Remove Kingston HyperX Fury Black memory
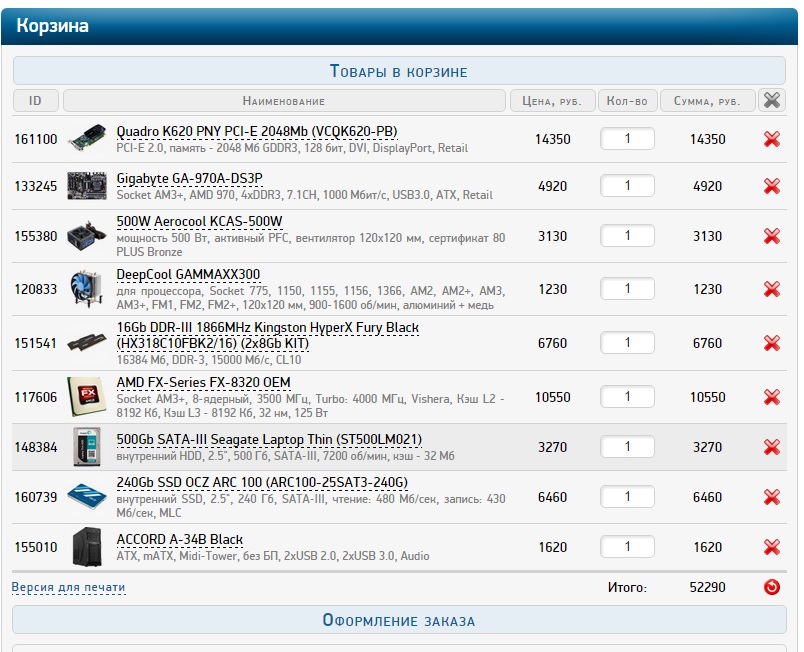 [x=772, y=343]
